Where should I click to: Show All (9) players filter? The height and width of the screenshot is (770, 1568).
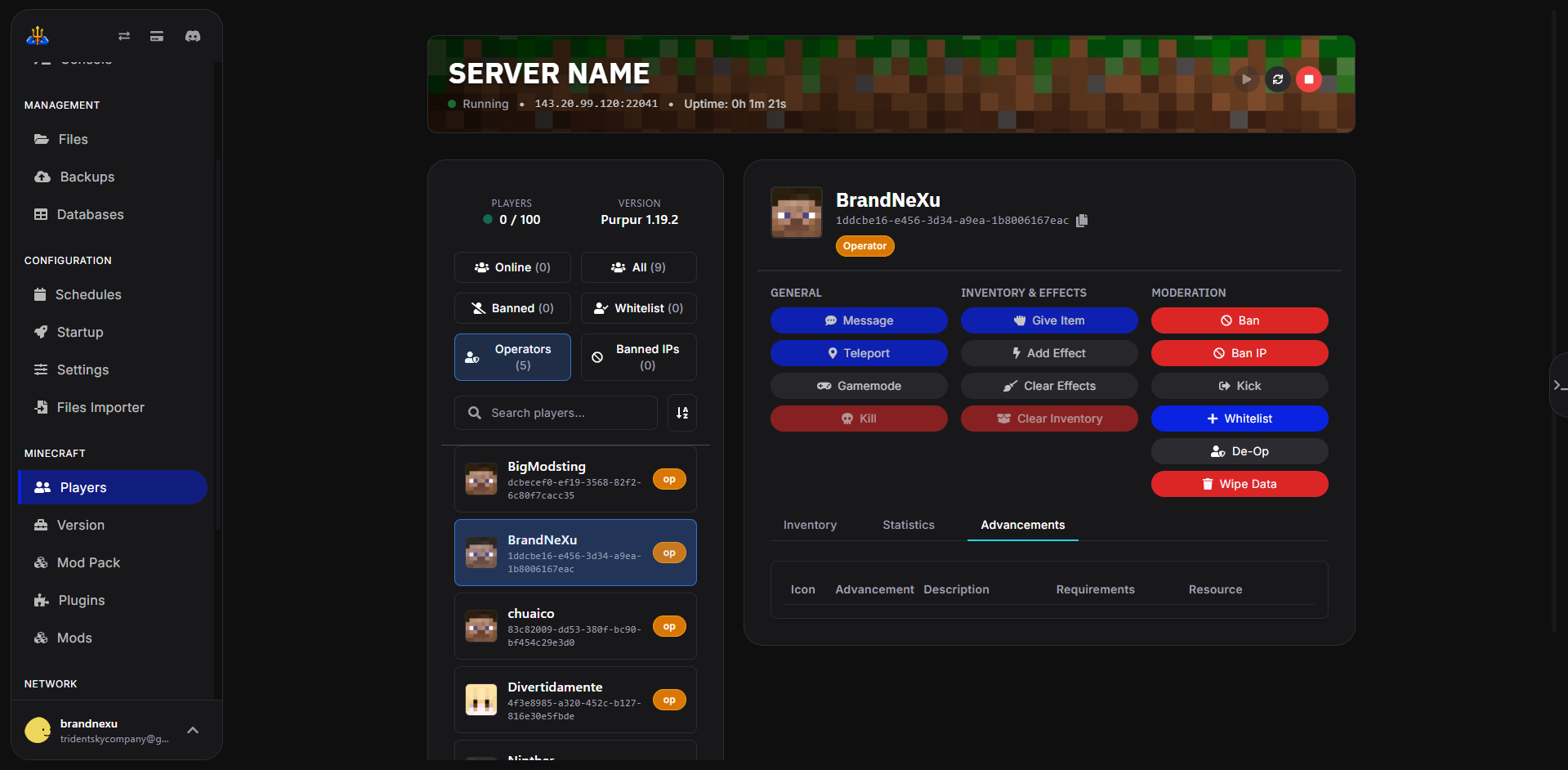pyautogui.click(x=638, y=267)
